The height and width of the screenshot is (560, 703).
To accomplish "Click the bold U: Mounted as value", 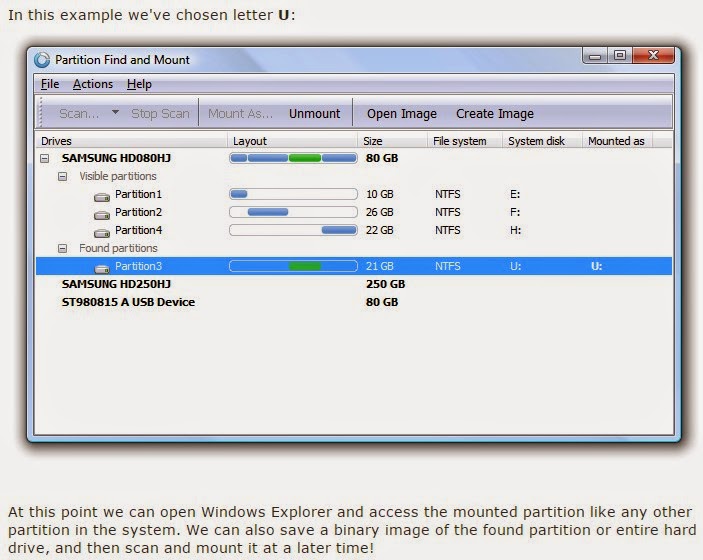I will coord(596,266).
